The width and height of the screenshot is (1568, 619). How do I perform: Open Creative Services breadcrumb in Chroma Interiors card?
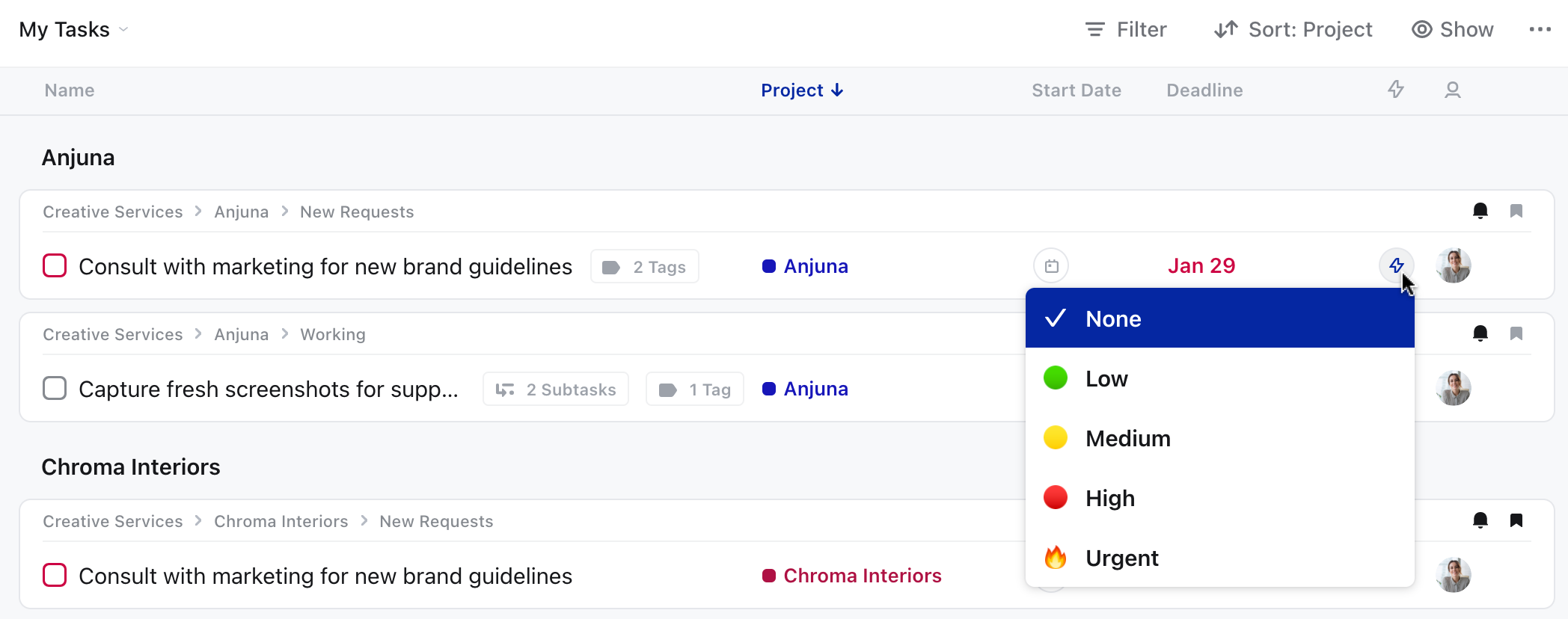coord(112,522)
